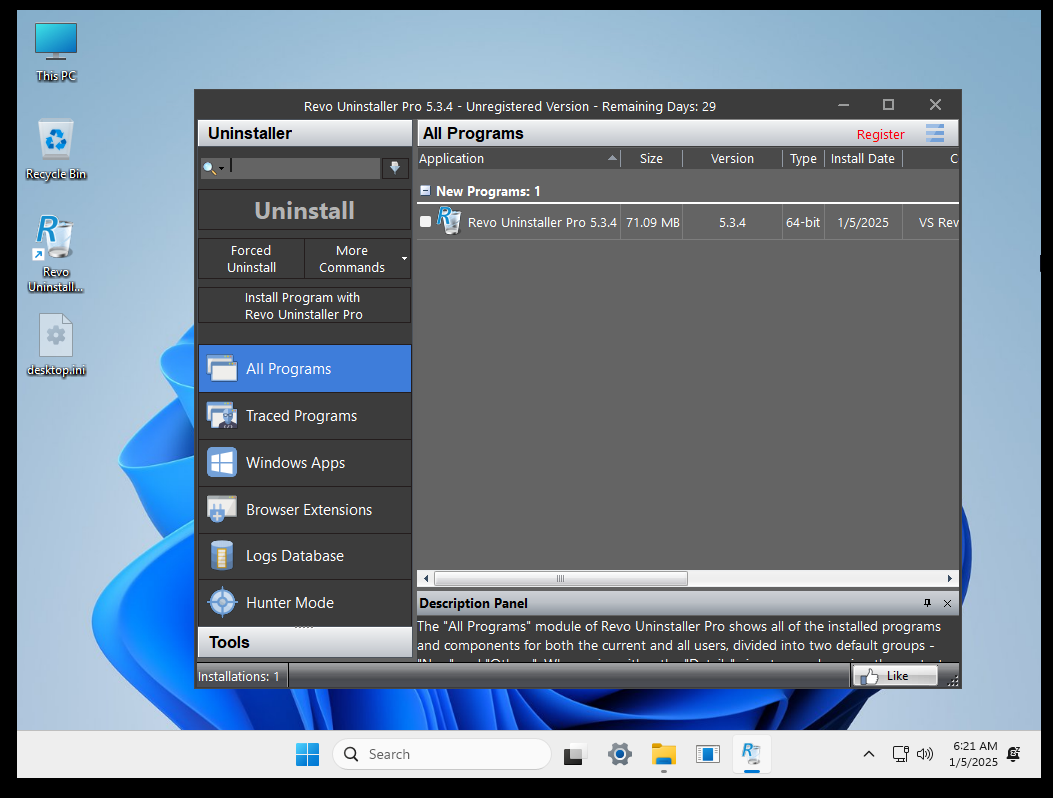This screenshot has height=798, width=1053.
Task: Open the volume control in system tray
Action: (x=925, y=754)
